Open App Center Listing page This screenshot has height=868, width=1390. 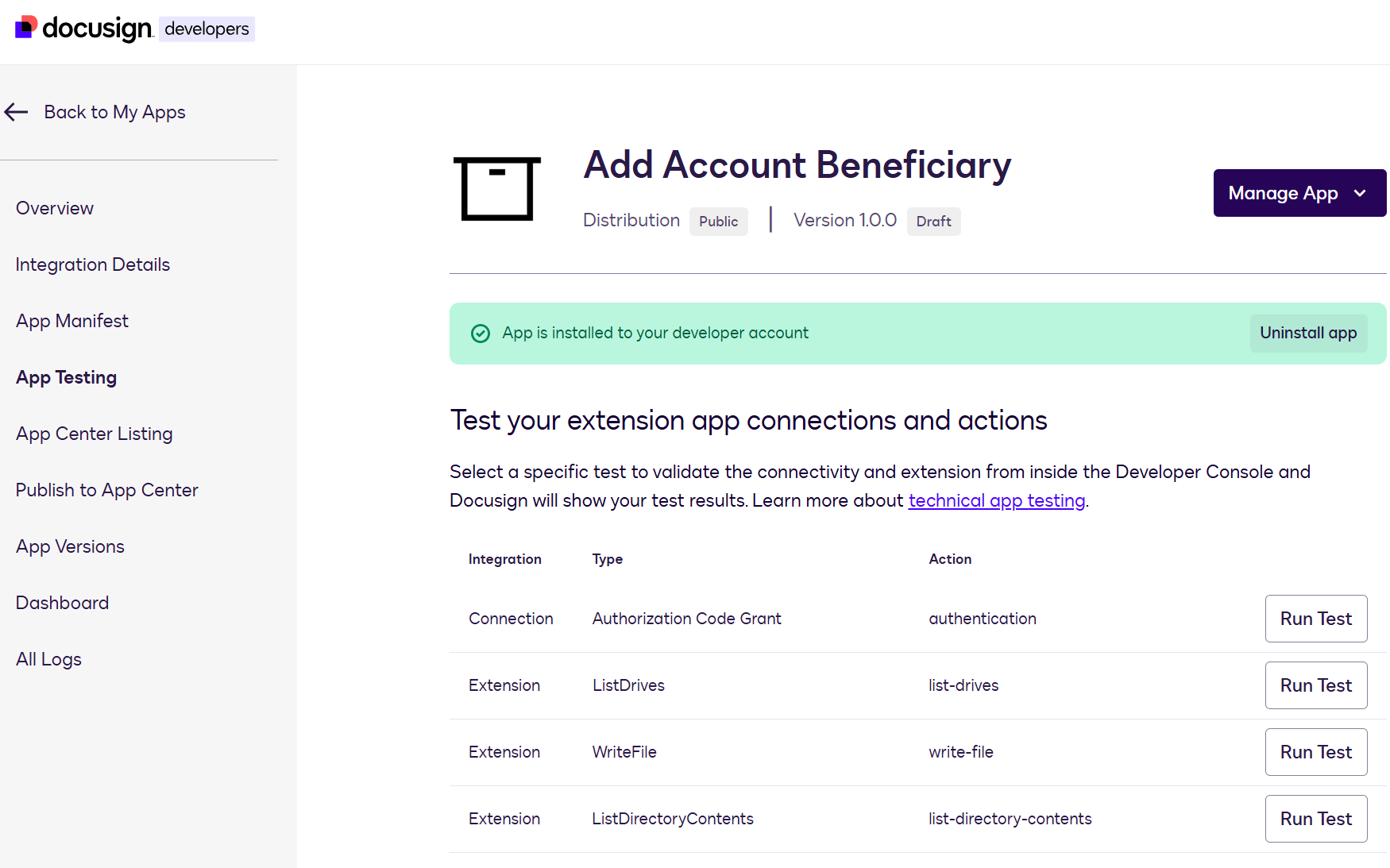point(95,434)
